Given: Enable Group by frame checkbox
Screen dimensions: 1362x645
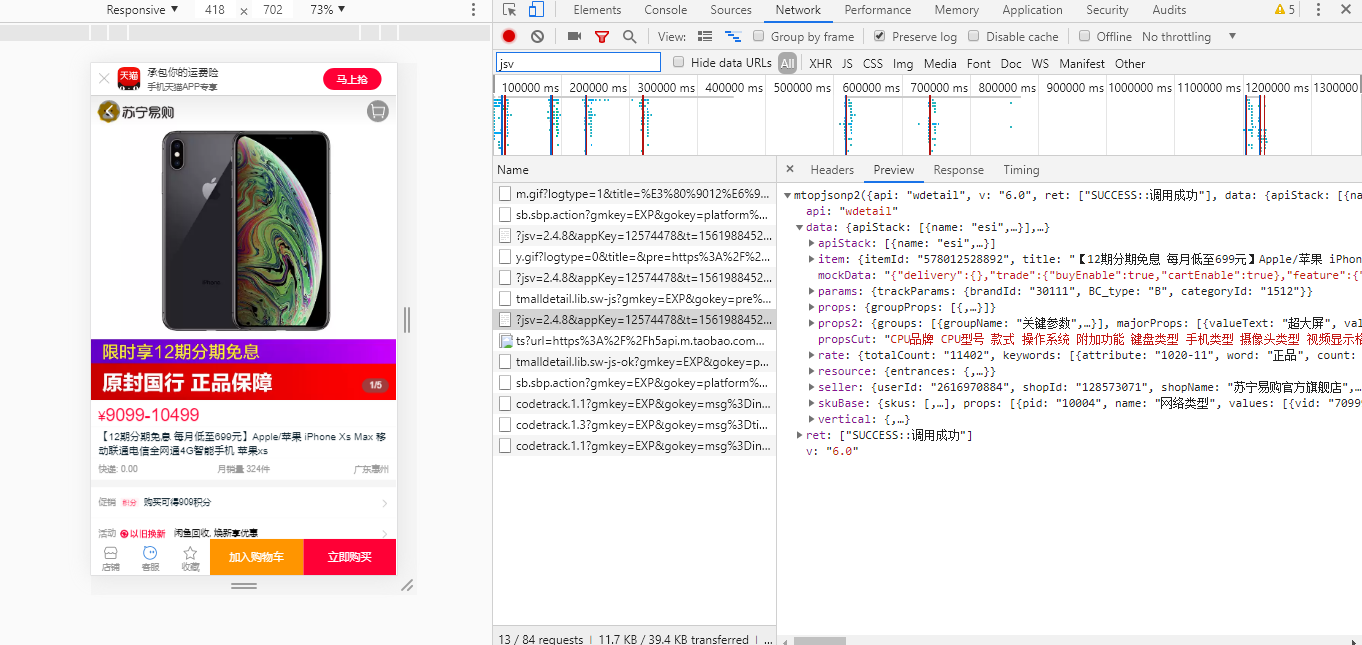Looking at the screenshot, I should point(759,36).
